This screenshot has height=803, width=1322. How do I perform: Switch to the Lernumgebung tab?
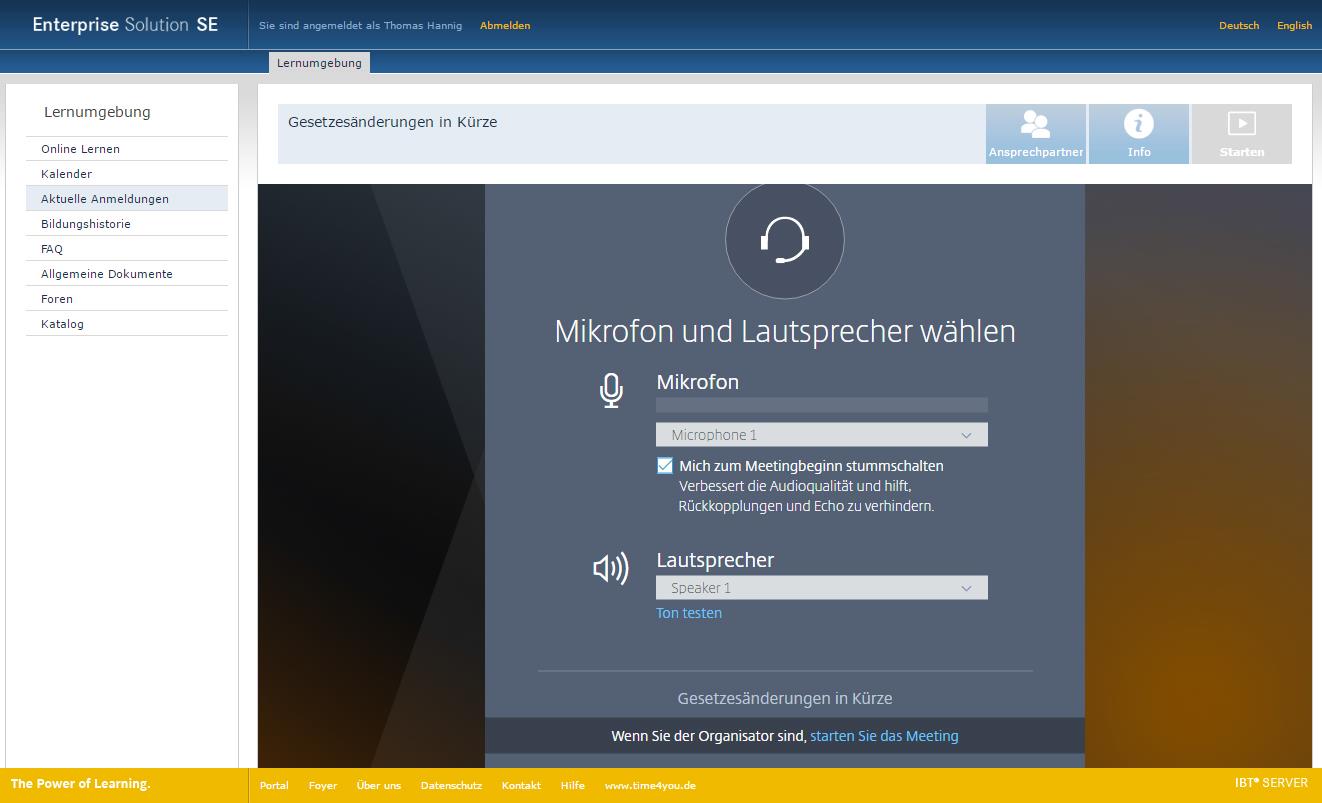pos(319,63)
